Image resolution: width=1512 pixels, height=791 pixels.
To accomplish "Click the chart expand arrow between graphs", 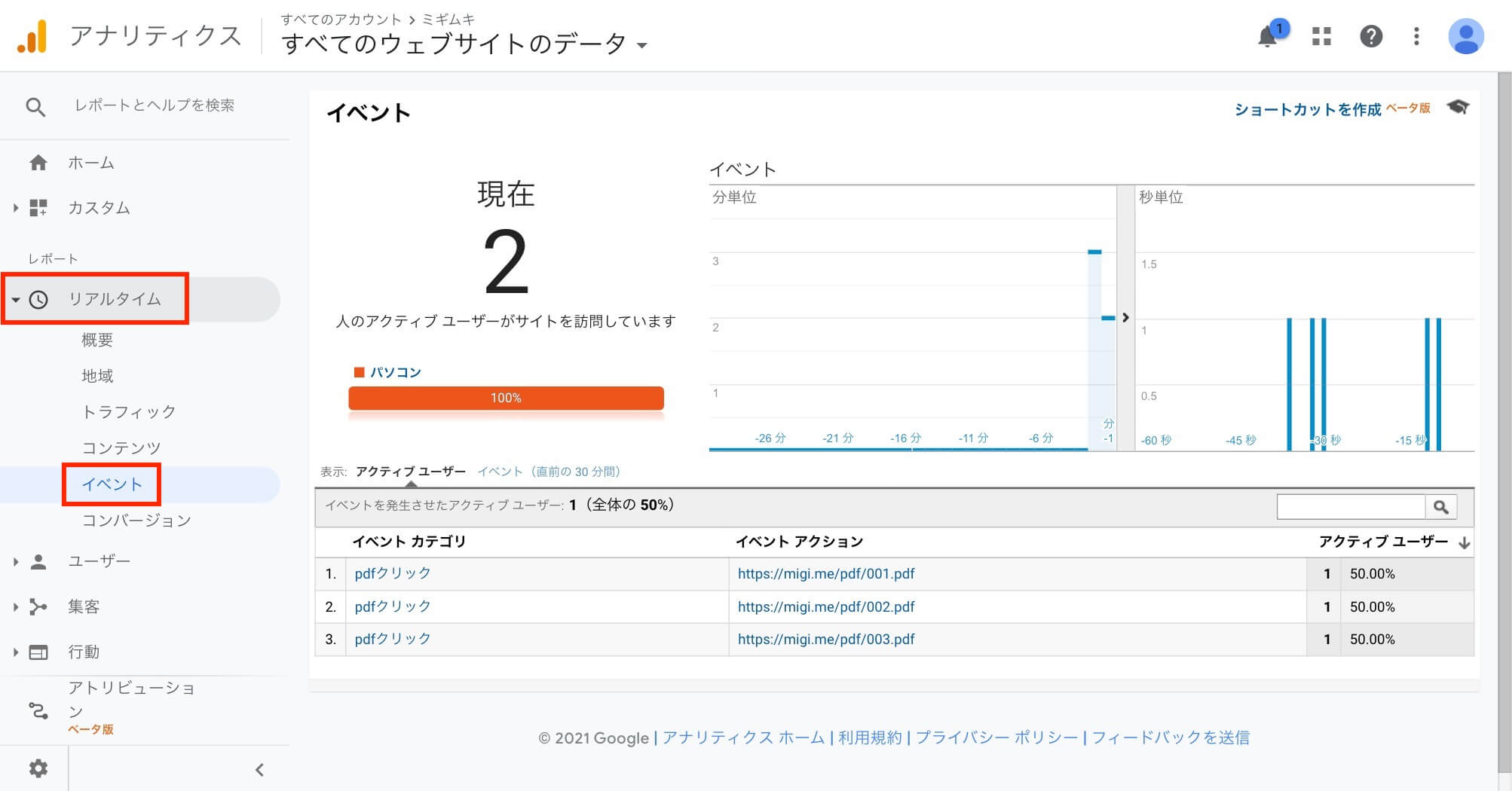I will tap(1125, 318).
